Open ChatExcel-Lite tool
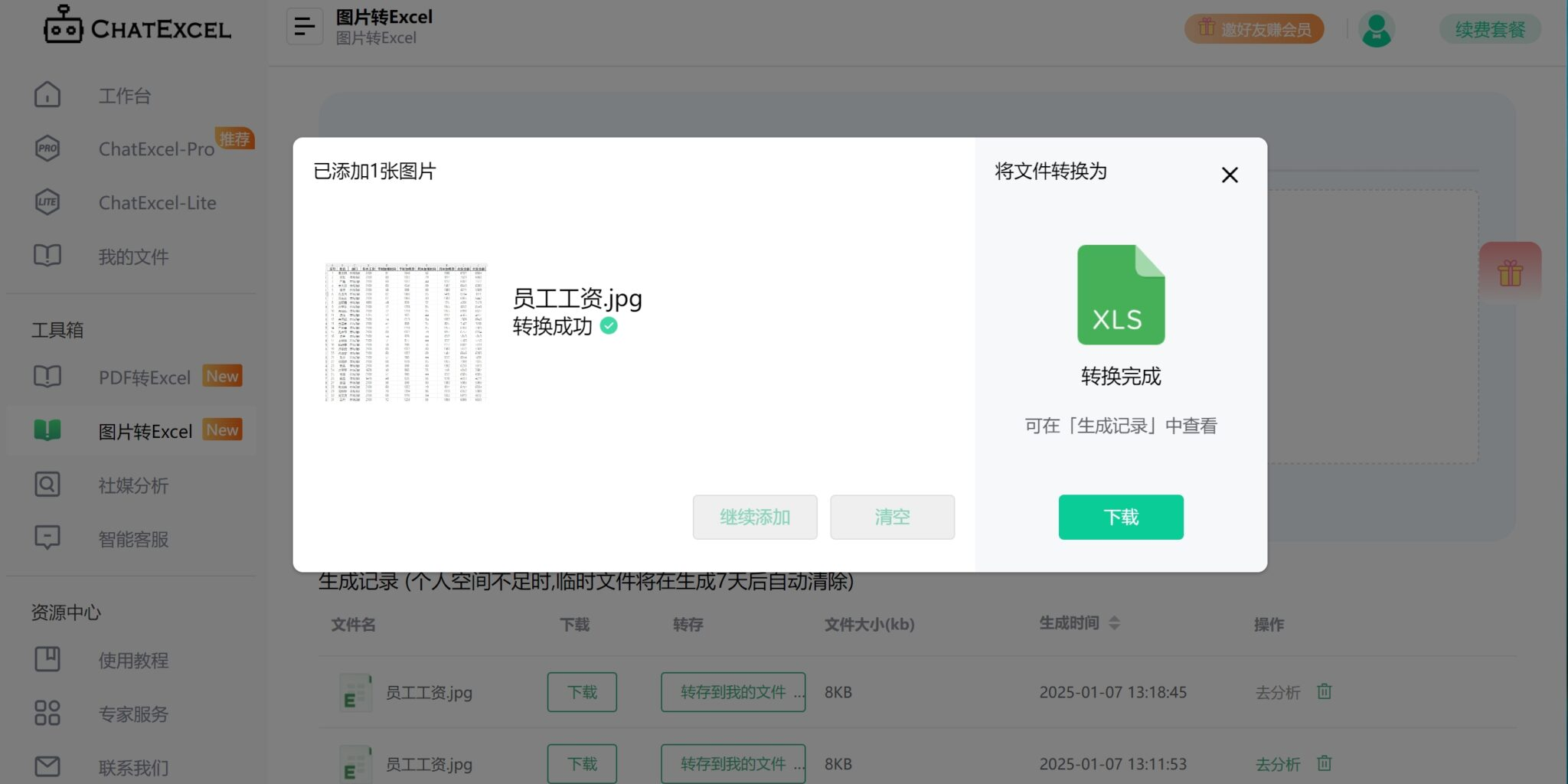1568x784 pixels. click(157, 202)
